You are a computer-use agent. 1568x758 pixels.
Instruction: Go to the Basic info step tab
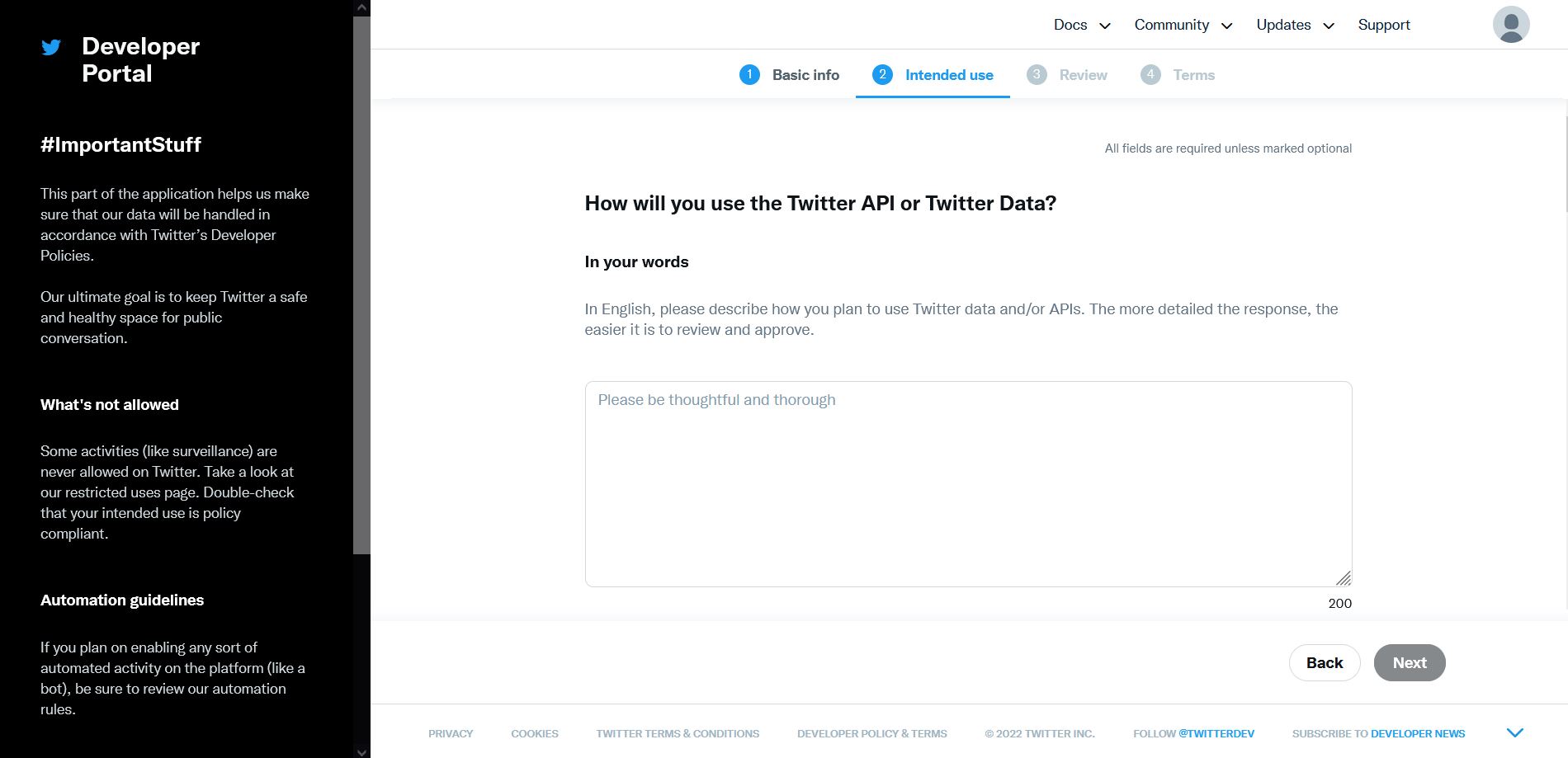point(789,75)
